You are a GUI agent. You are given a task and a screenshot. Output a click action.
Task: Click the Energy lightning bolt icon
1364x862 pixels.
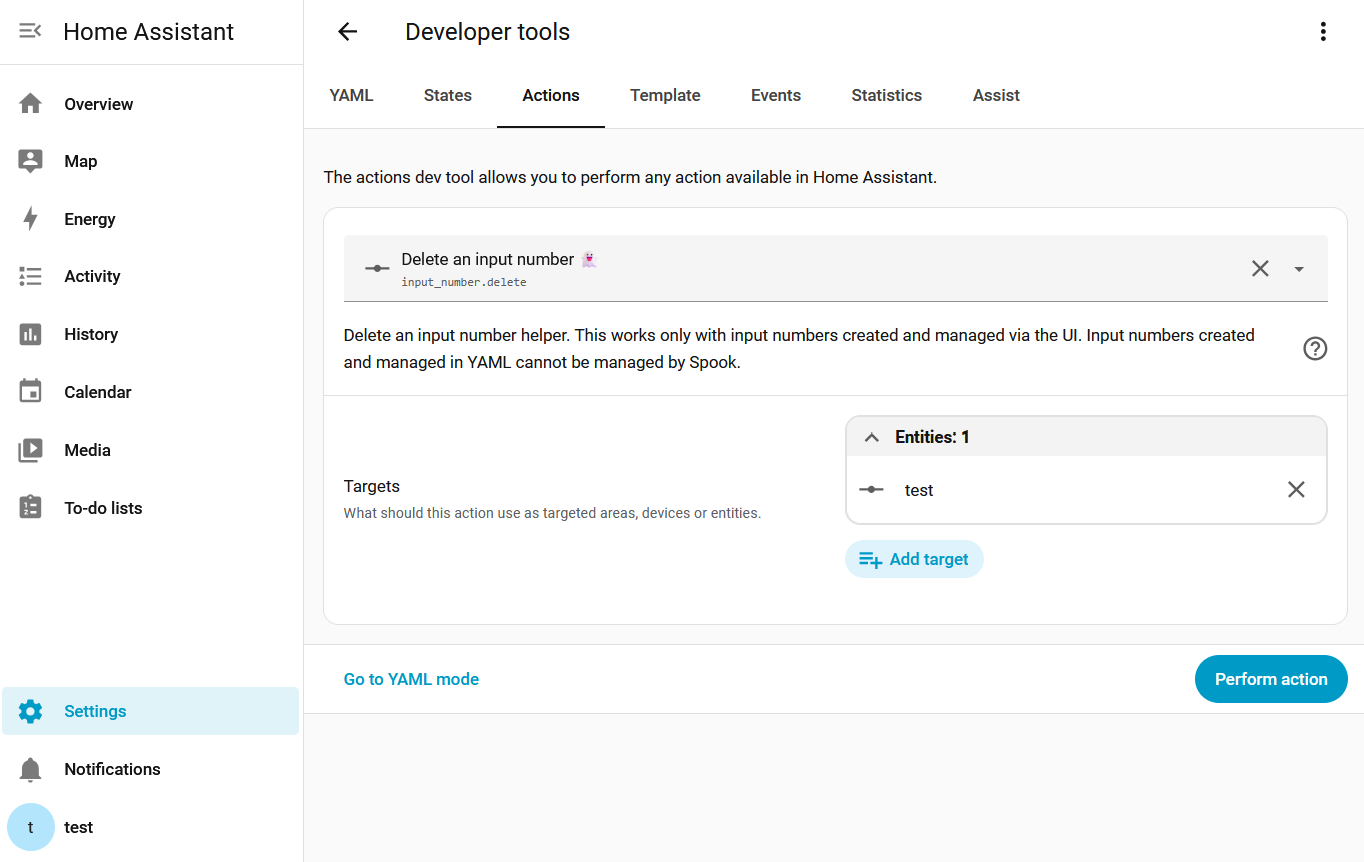pos(30,219)
